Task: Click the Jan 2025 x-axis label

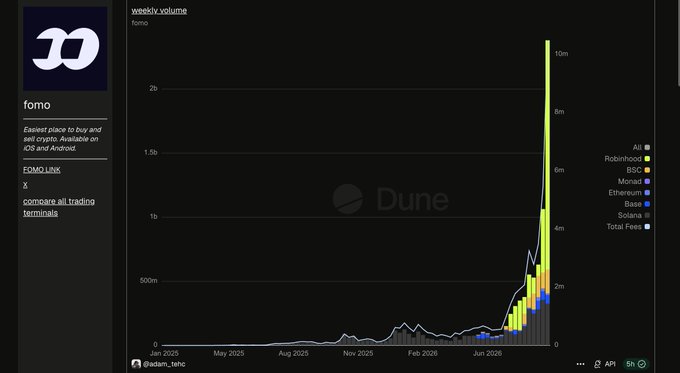Action: tap(164, 353)
